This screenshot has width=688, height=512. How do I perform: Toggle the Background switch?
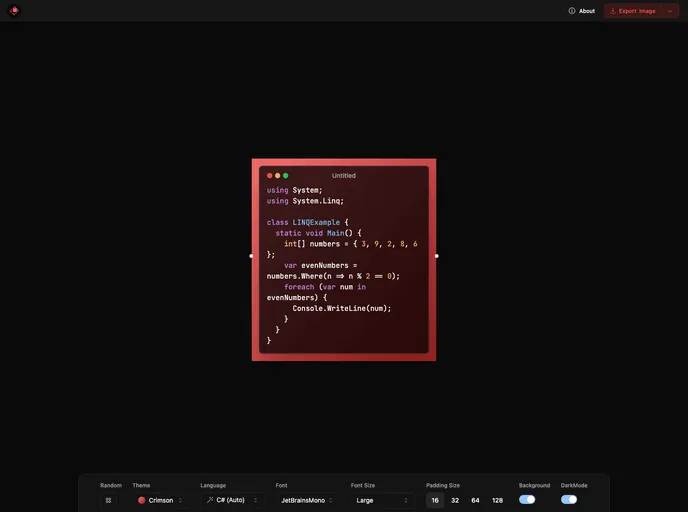tap(527, 499)
